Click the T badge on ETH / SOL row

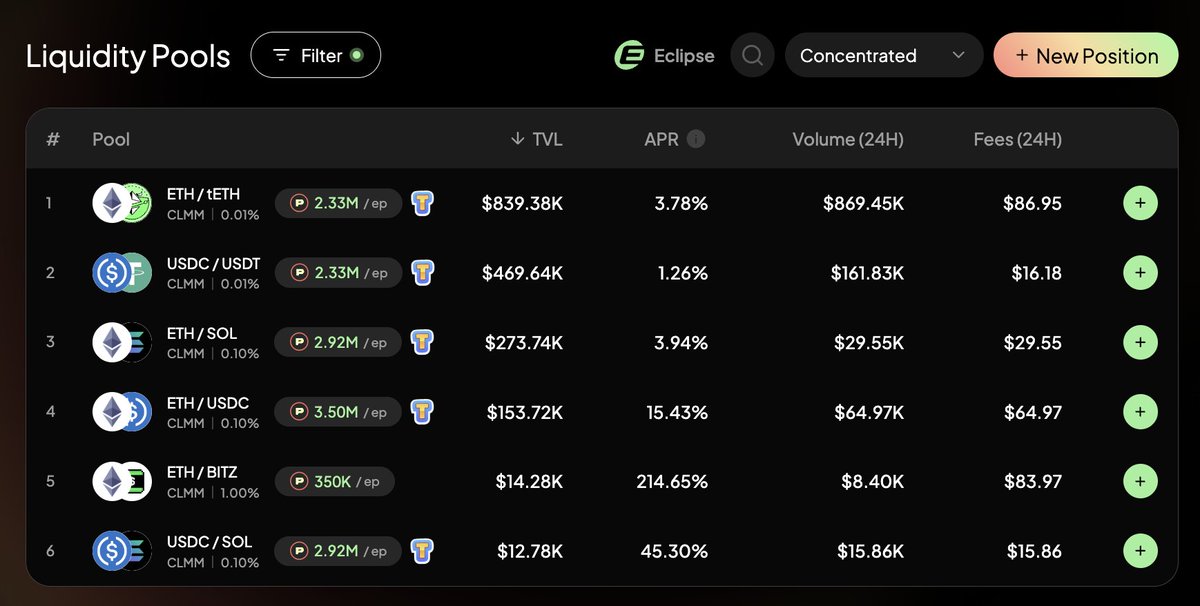pos(423,342)
